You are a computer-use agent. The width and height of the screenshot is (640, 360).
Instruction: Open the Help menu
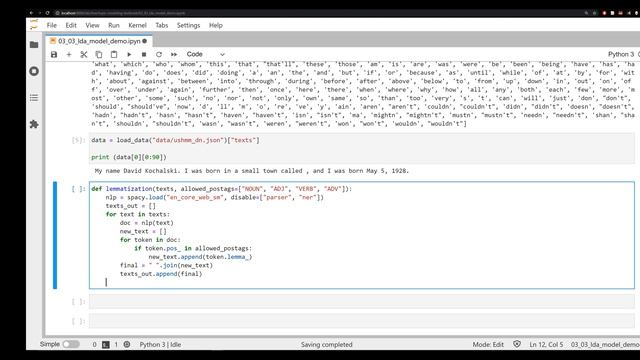pyautogui.click(x=216, y=25)
